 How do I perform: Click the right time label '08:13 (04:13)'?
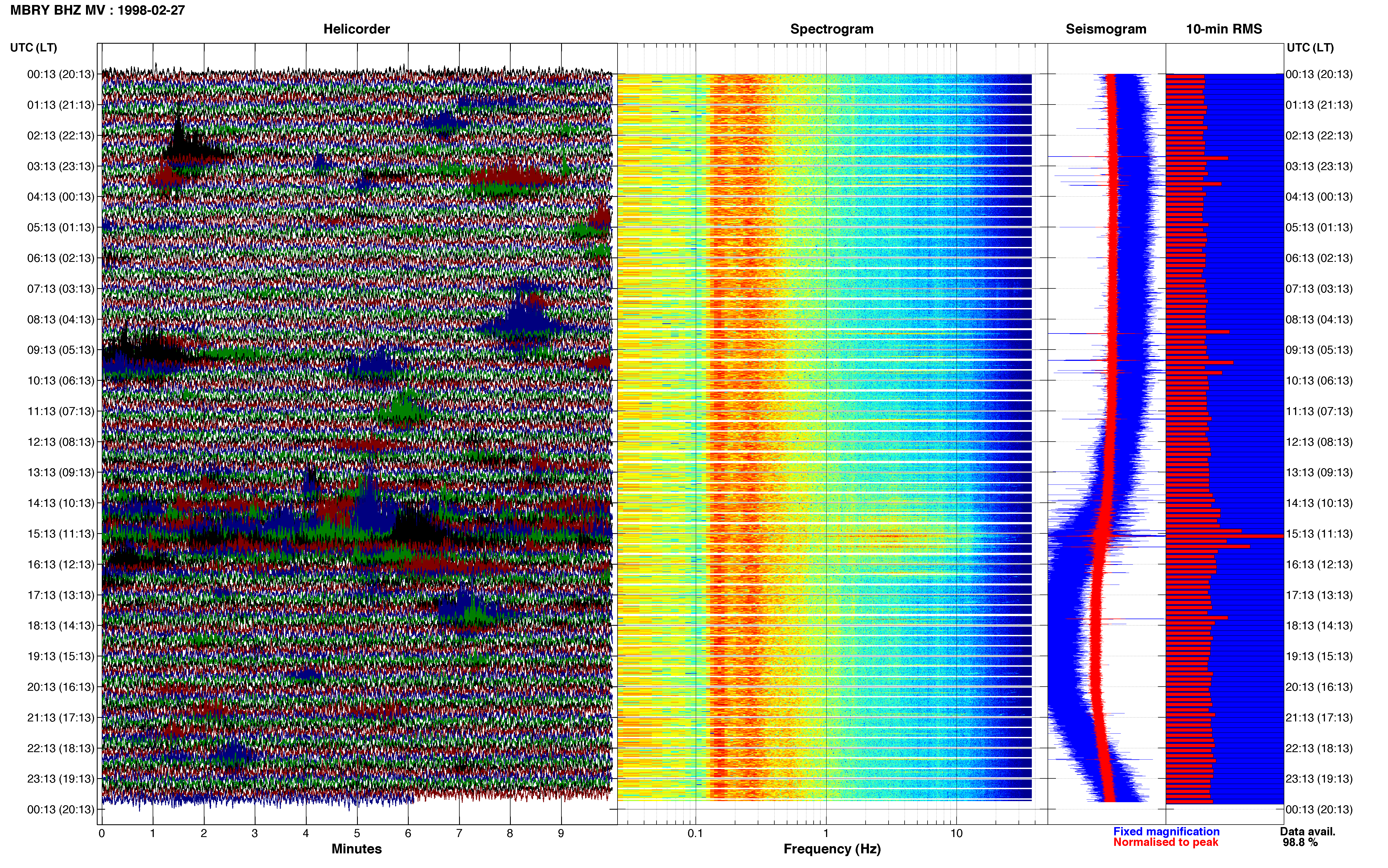[1319, 319]
